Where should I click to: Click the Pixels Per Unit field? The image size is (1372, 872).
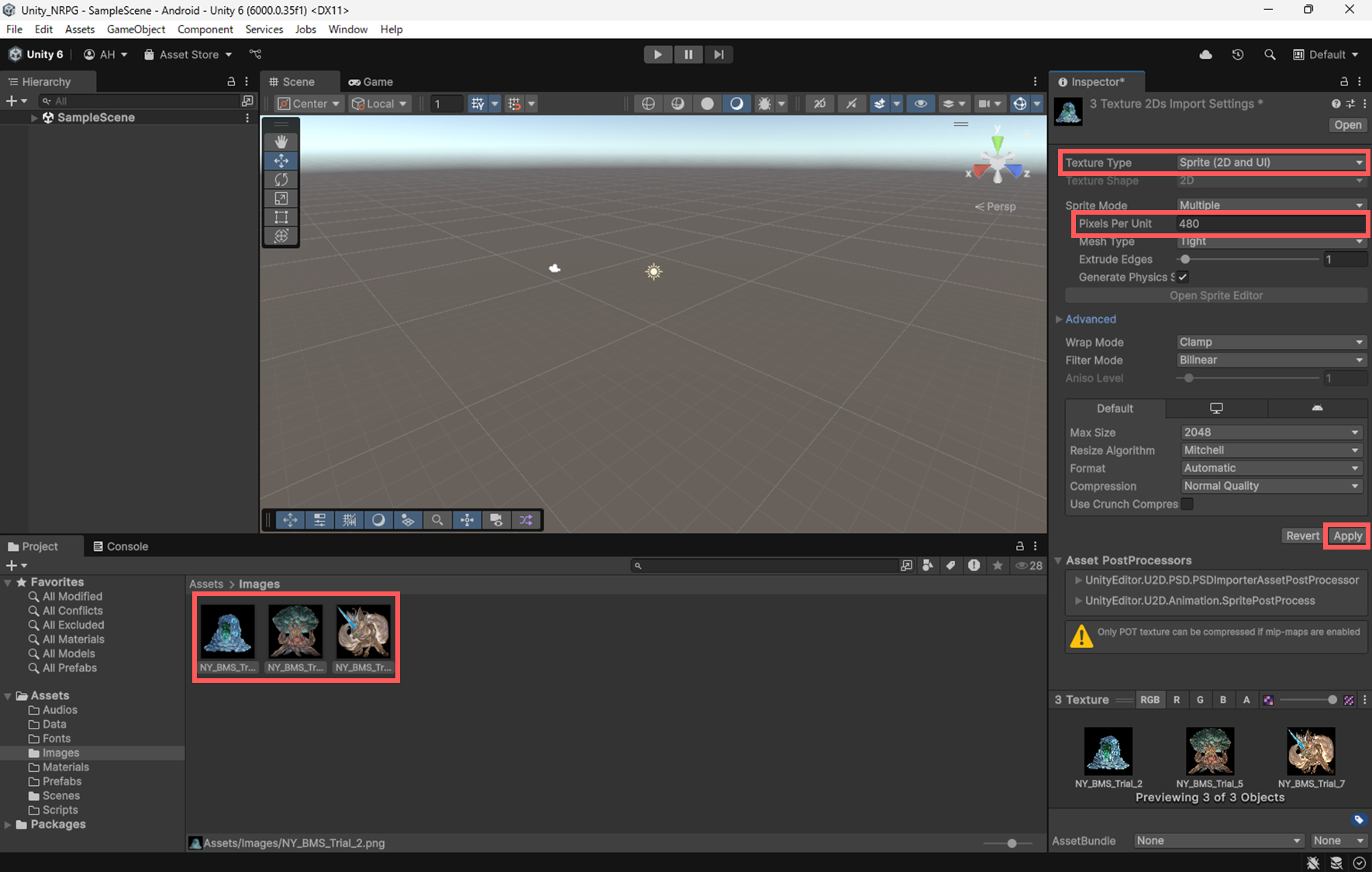(1268, 224)
